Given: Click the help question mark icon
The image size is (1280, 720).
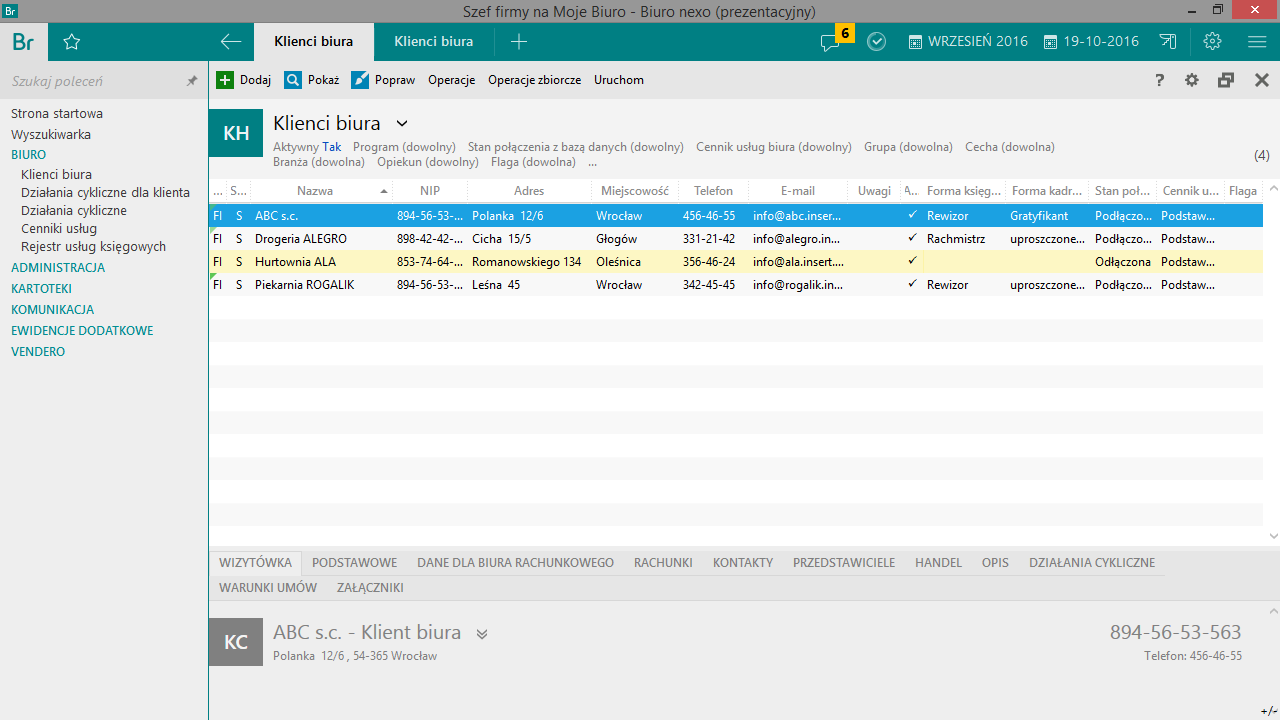Looking at the screenshot, I should coord(1160,80).
